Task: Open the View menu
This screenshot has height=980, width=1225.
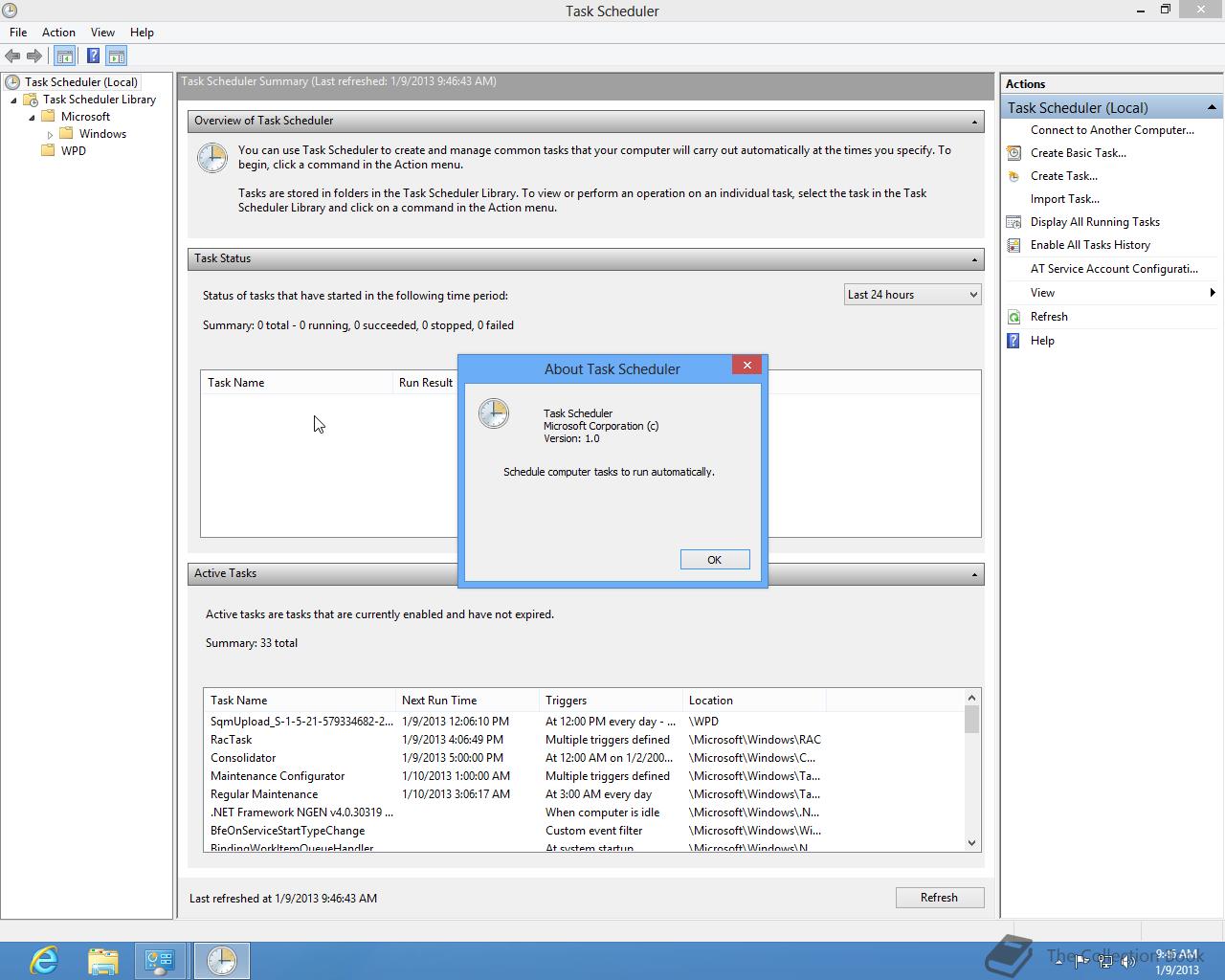Action: pyautogui.click(x=102, y=33)
